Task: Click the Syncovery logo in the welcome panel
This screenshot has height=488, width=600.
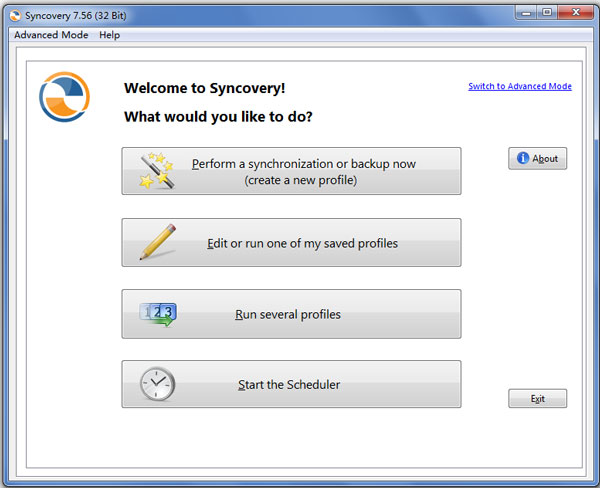Action: click(x=64, y=97)
